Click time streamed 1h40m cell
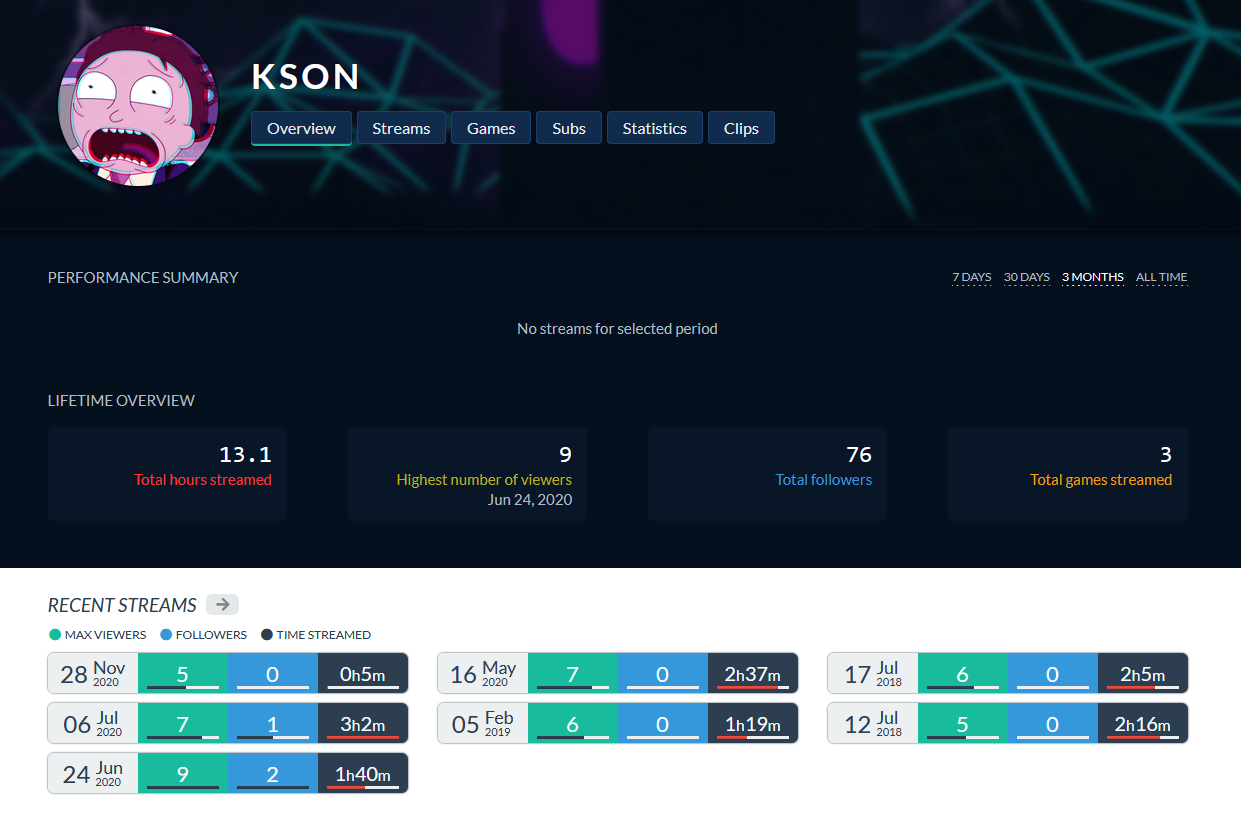The image size is (1241, 813). click(363, 773)
